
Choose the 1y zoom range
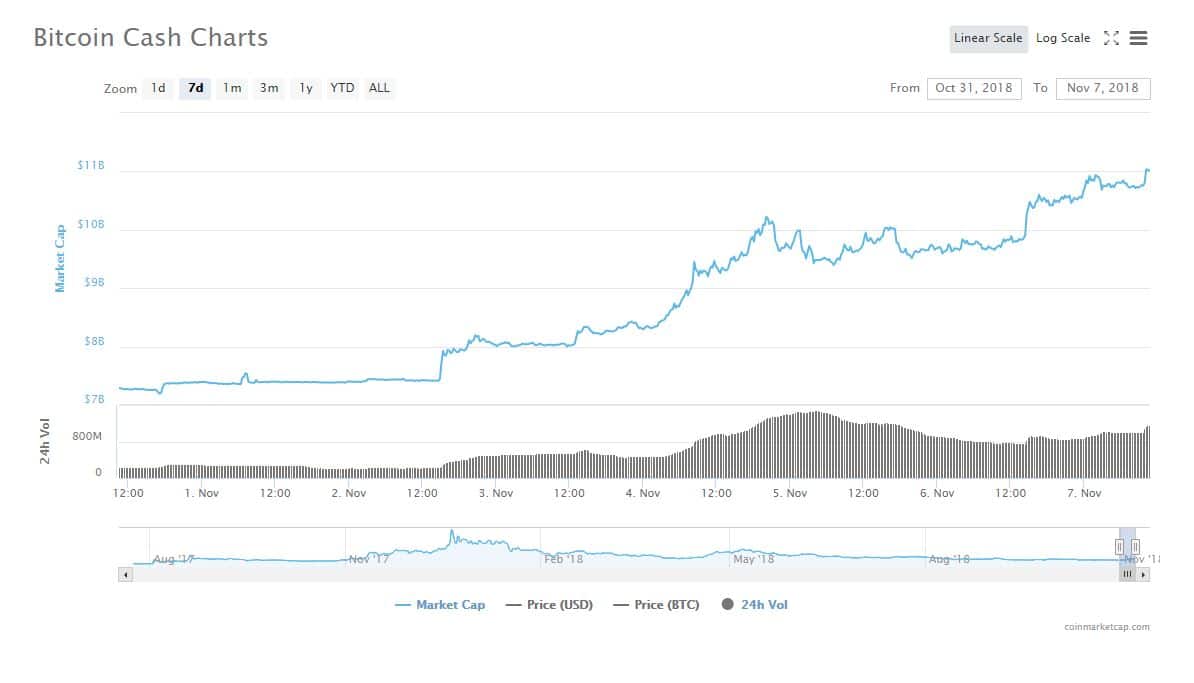tap(306, 88)
